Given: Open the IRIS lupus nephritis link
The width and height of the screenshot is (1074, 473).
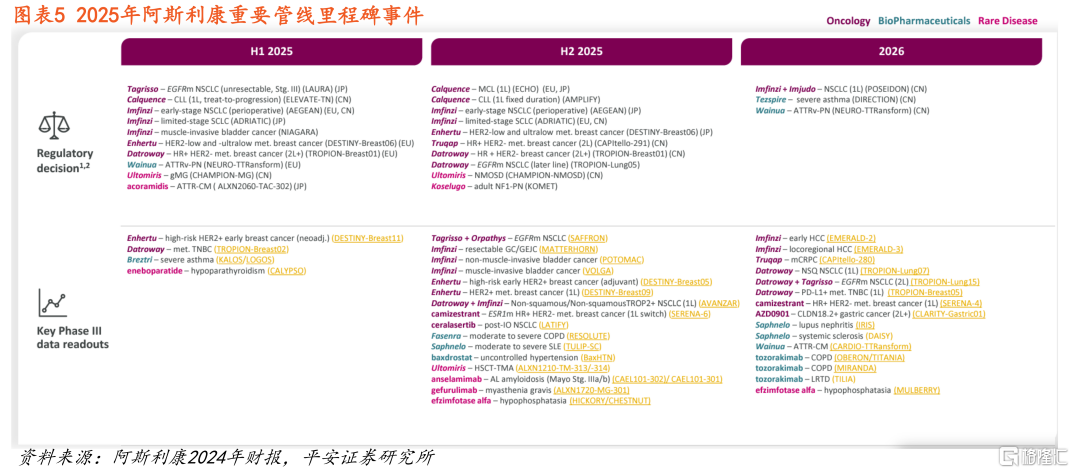Looking at the screenshot, I should click(865, 325).
